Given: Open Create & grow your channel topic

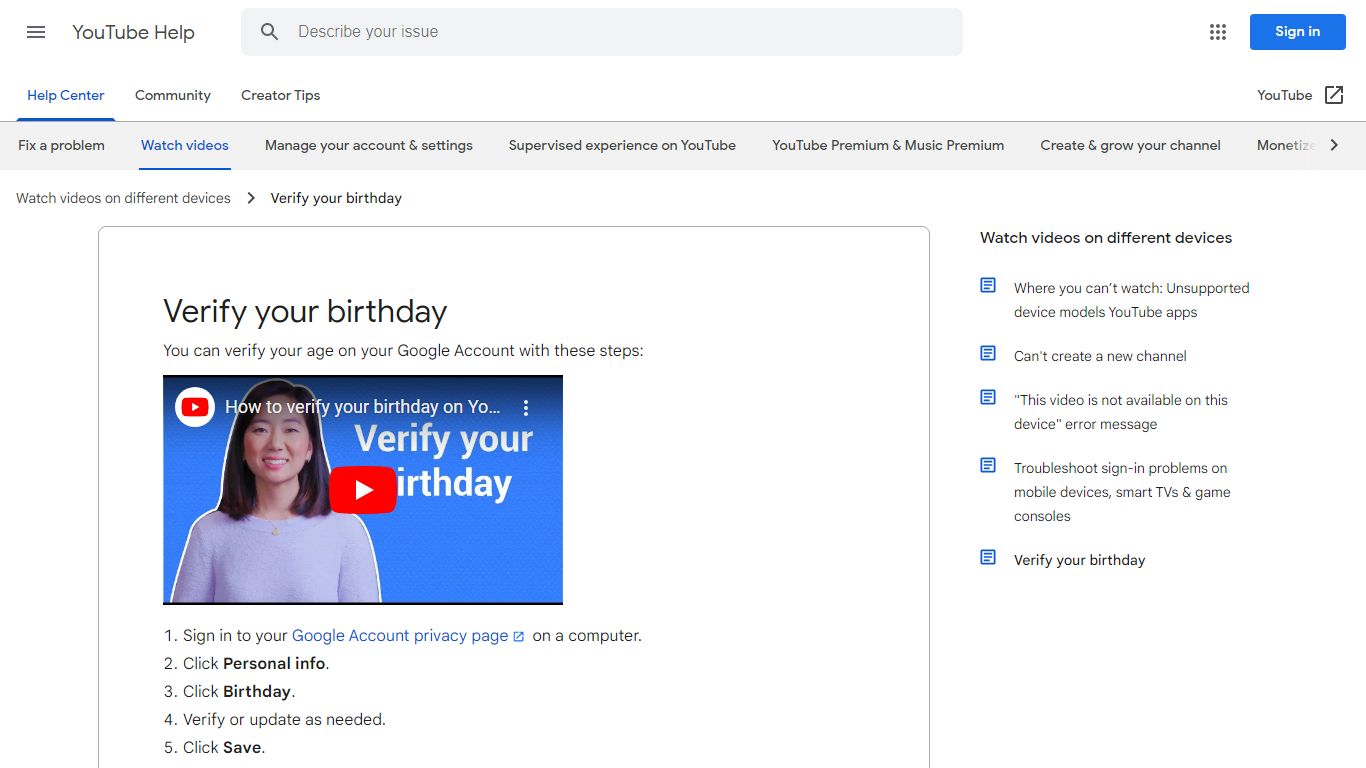Looking at the screenshot, I should [x=1130, y=145].
